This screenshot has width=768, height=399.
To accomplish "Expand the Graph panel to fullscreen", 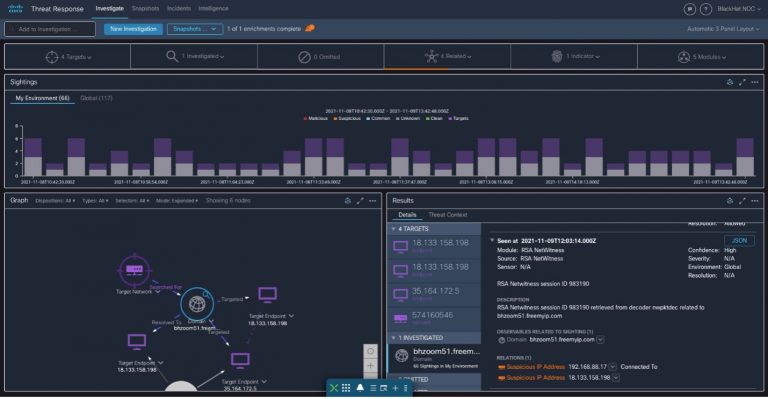I will coord(360,201).
